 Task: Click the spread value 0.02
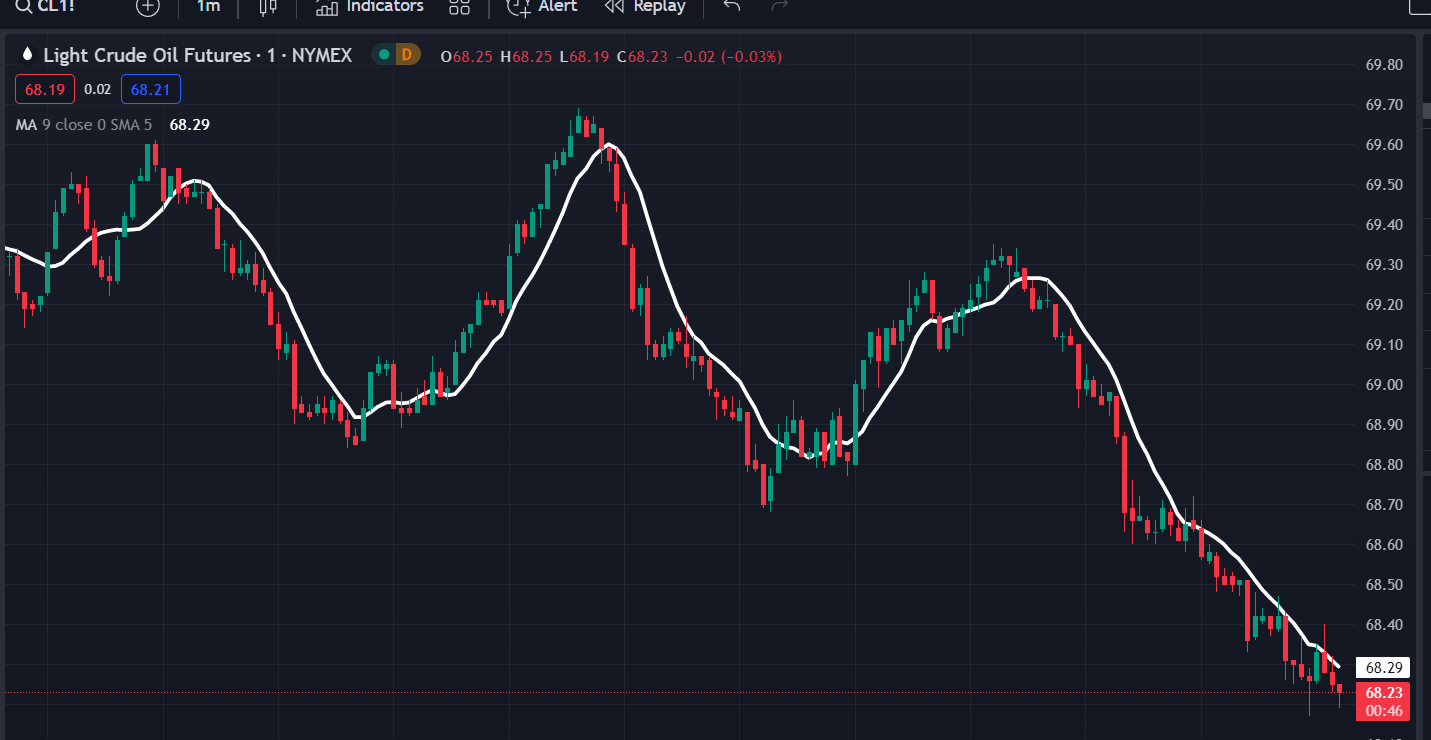(98, 88)
